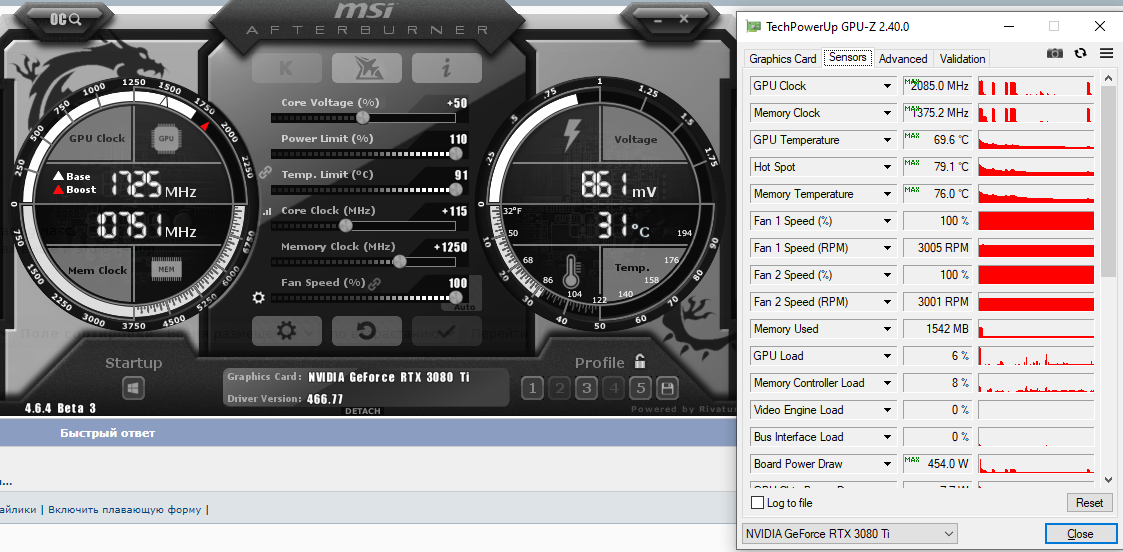Switch to Advanced tab
The height and width of the screenshot is (552, 1123).
(x=903, y=59)
